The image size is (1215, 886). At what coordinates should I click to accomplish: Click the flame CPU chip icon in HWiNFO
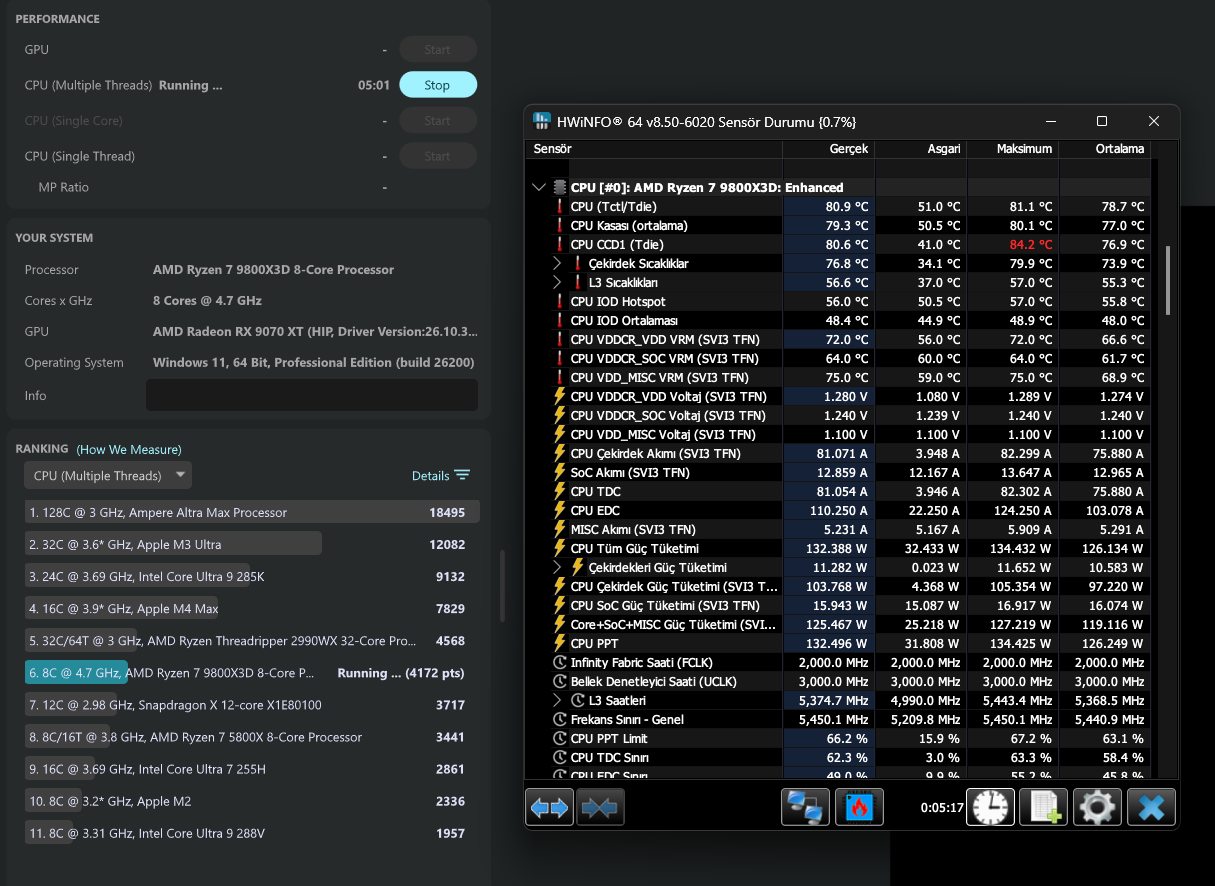coord(858,807)
